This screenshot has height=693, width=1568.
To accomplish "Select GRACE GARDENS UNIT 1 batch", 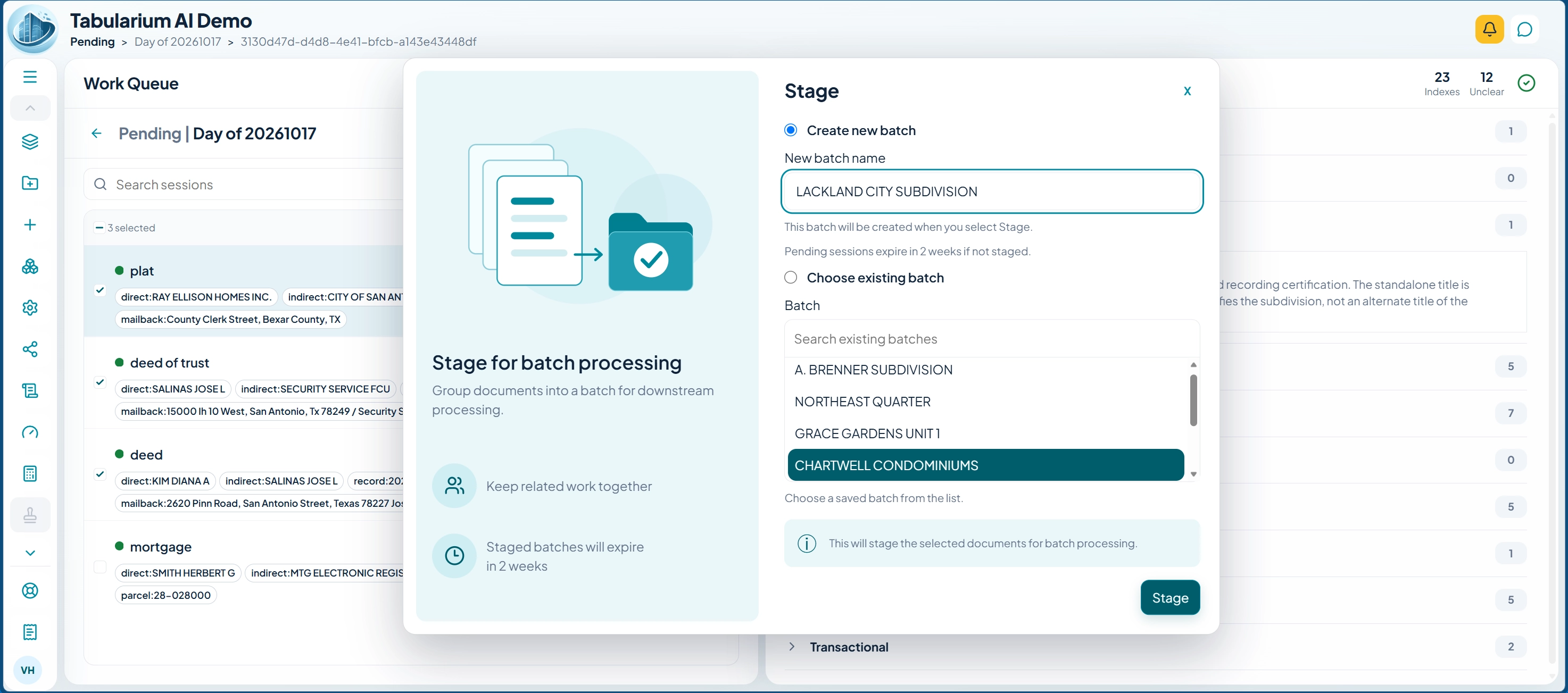I will (985, 433).
